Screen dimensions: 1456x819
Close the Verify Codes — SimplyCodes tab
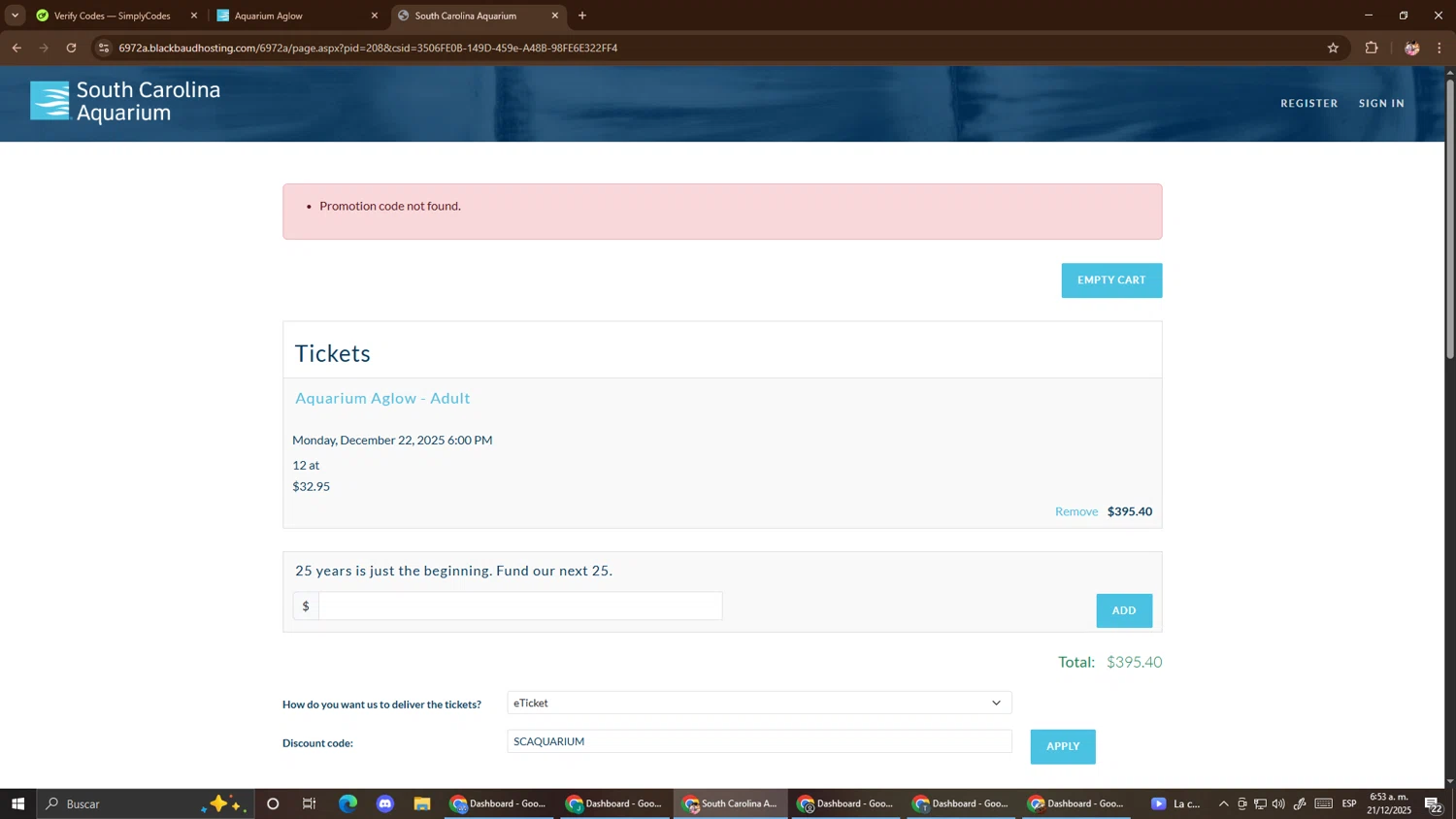coord(194,16)
